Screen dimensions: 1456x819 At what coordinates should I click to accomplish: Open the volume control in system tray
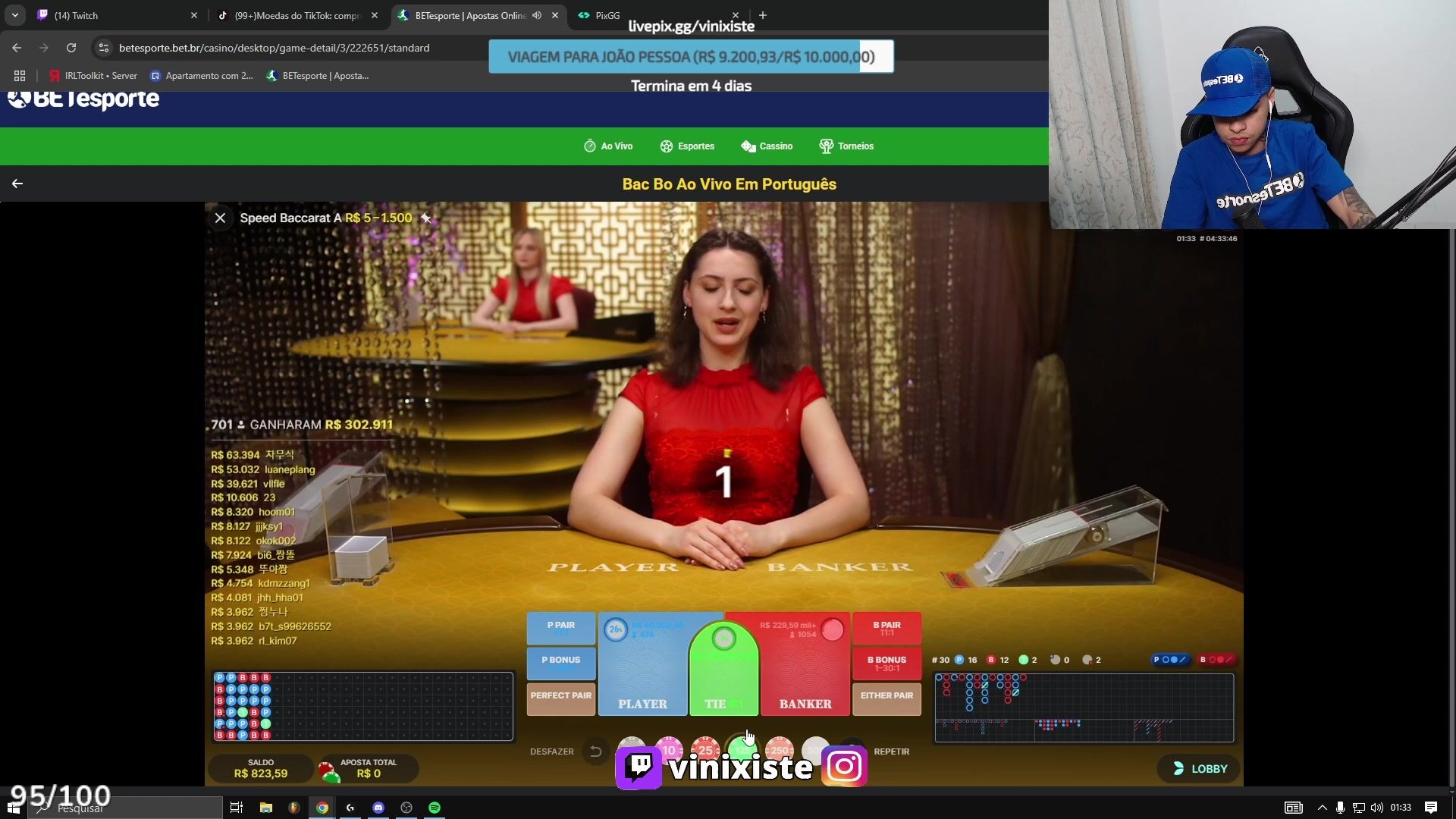coord(1376,808)
